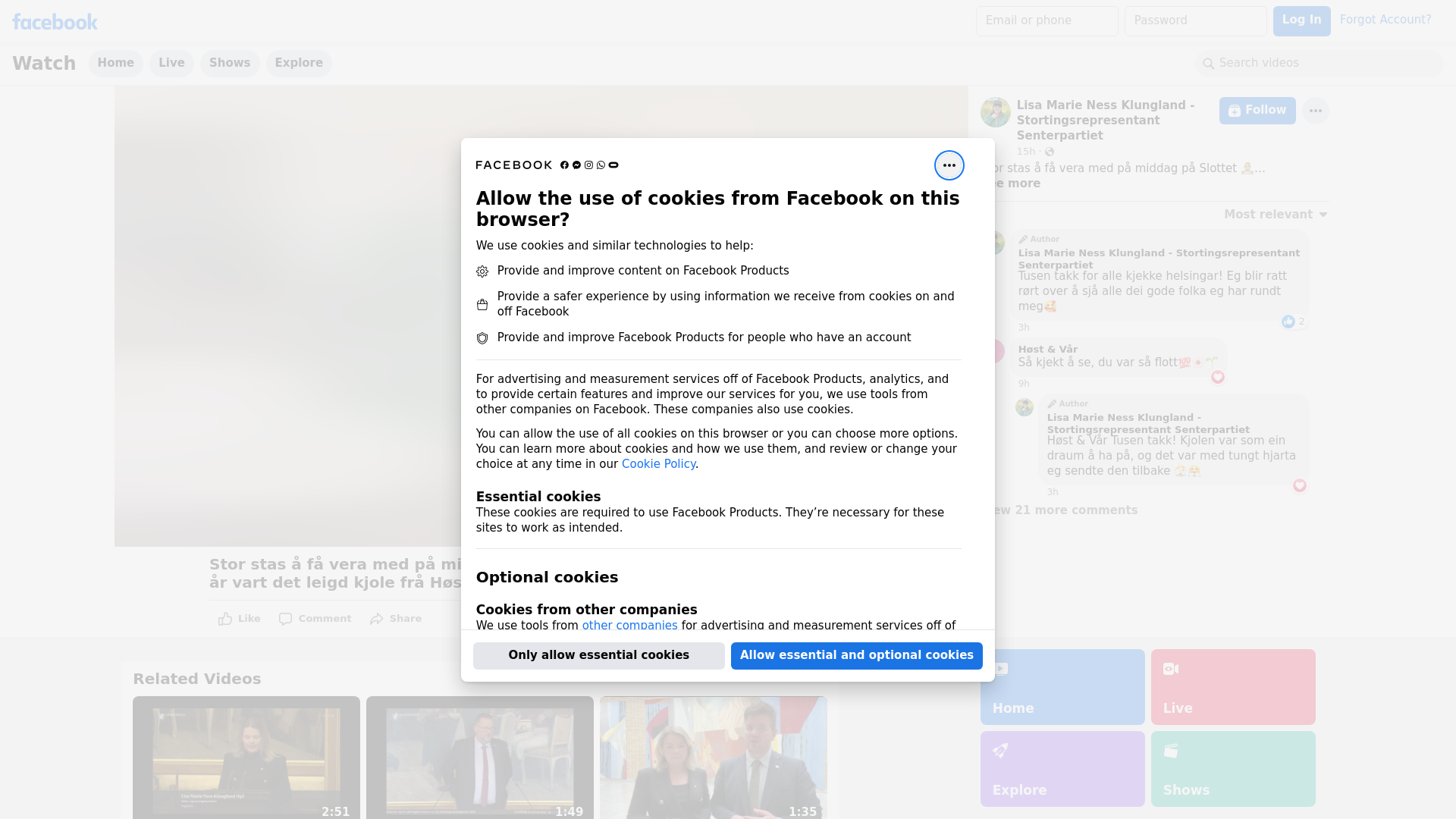
Task: Open the related video lasting 1:35
Action: click(x=714, y=758)
